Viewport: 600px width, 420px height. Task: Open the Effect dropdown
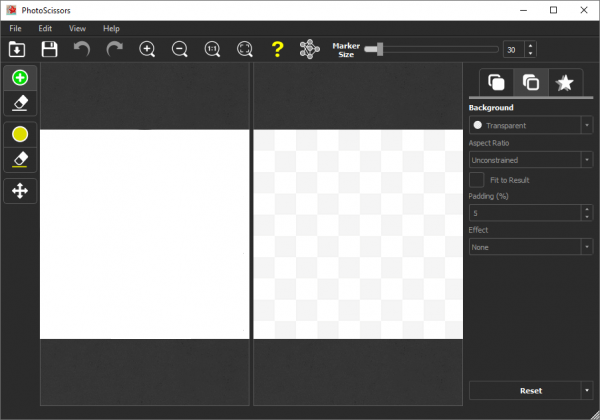tap(530, 246)
